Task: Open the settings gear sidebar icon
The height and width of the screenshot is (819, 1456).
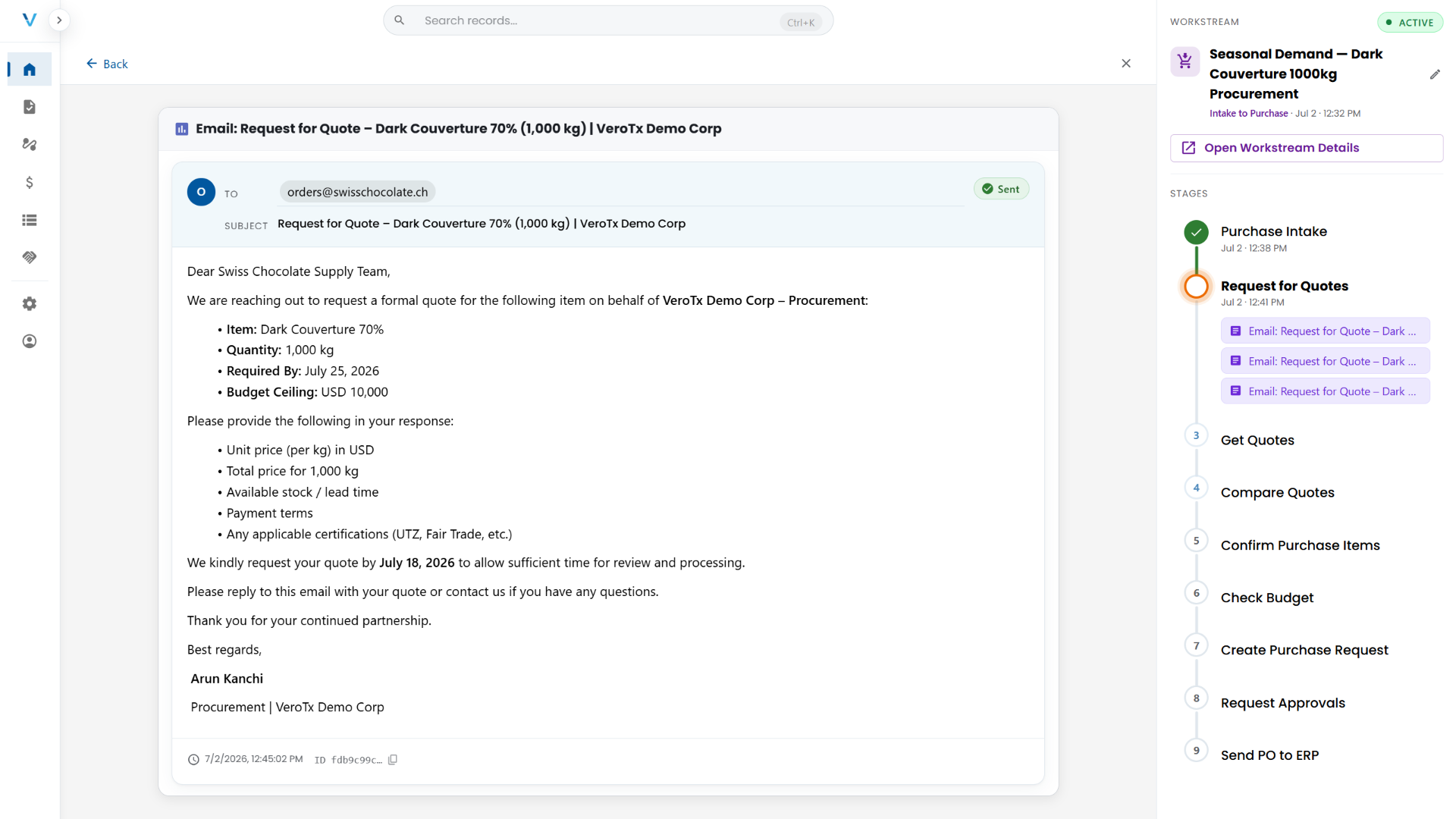Action: 30,303
